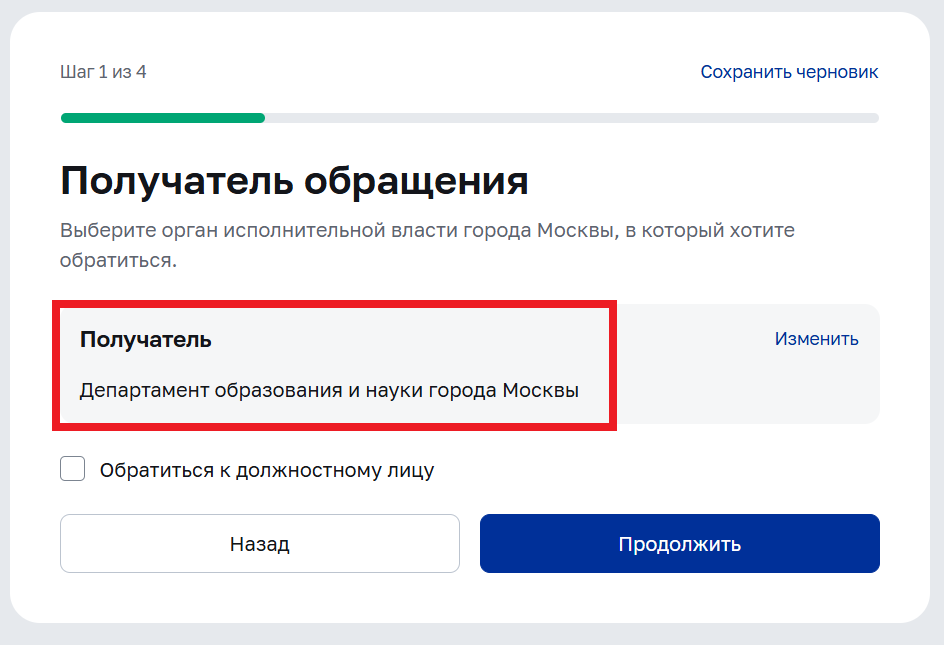This screenshot has width=944, height=645.
Task: Click the 'Шаг 1 из 4' step indicator
Action: 103,72
